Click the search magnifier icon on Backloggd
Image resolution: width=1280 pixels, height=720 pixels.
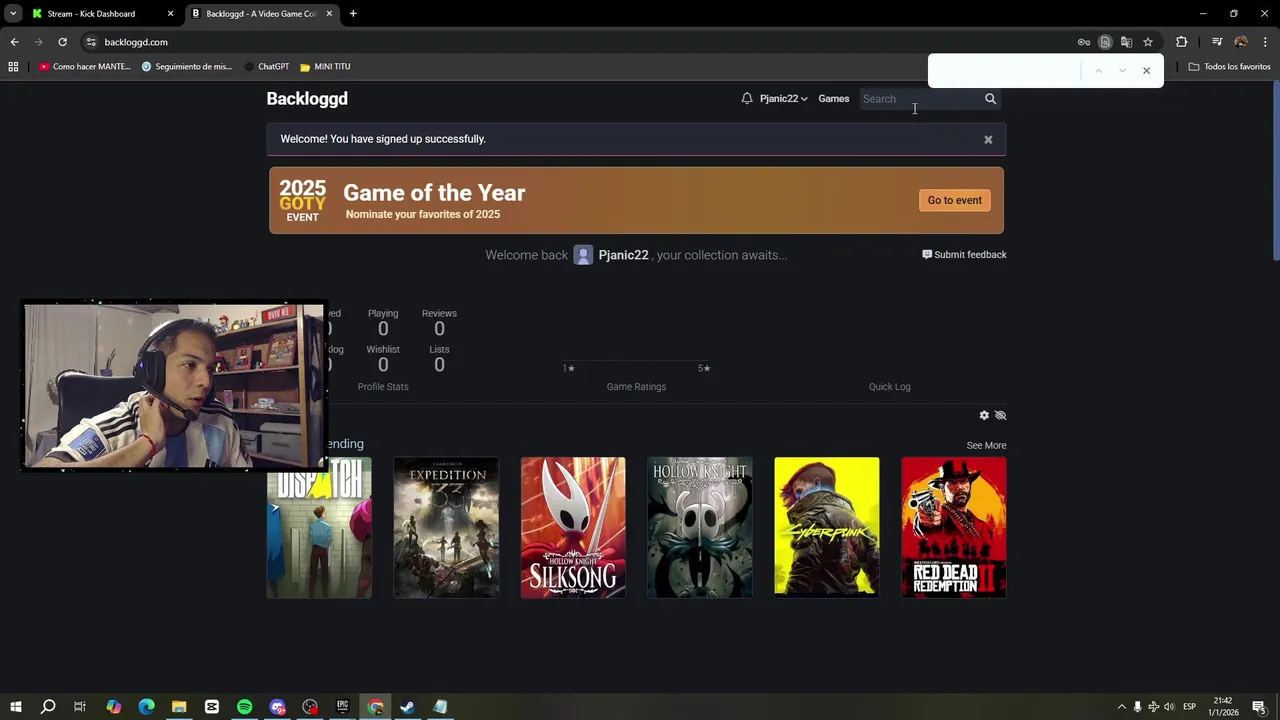[x=990, y=98]
